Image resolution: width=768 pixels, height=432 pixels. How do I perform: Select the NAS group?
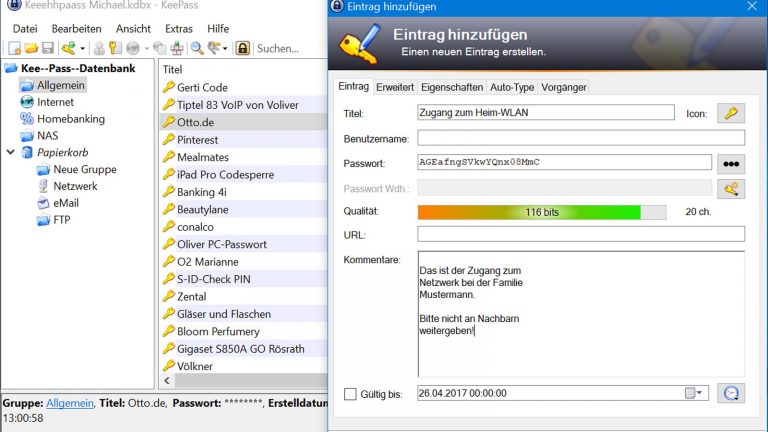[x=48, y=136]
